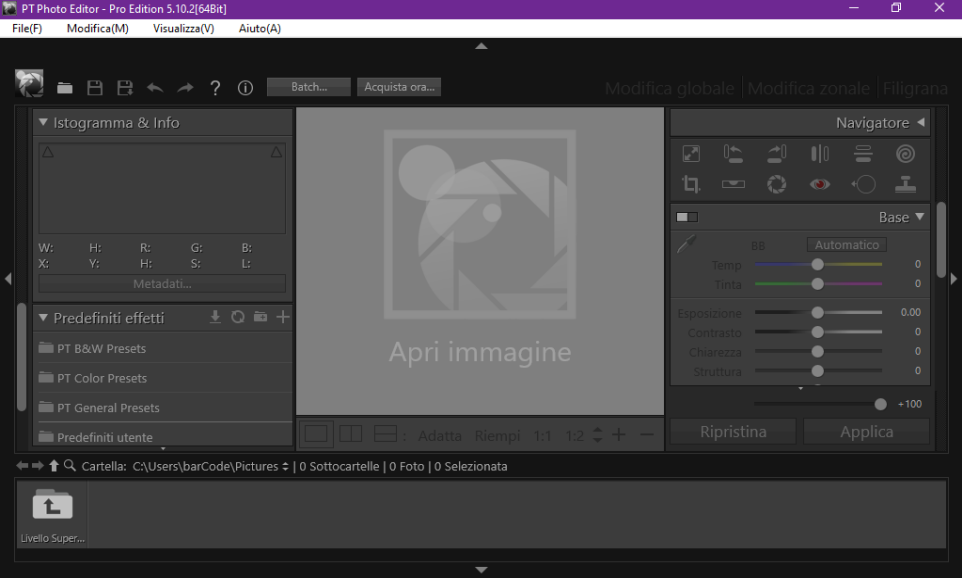Screen dimensions: 962x578
Task: Open the File(F) menu
Action: point(27,28)
